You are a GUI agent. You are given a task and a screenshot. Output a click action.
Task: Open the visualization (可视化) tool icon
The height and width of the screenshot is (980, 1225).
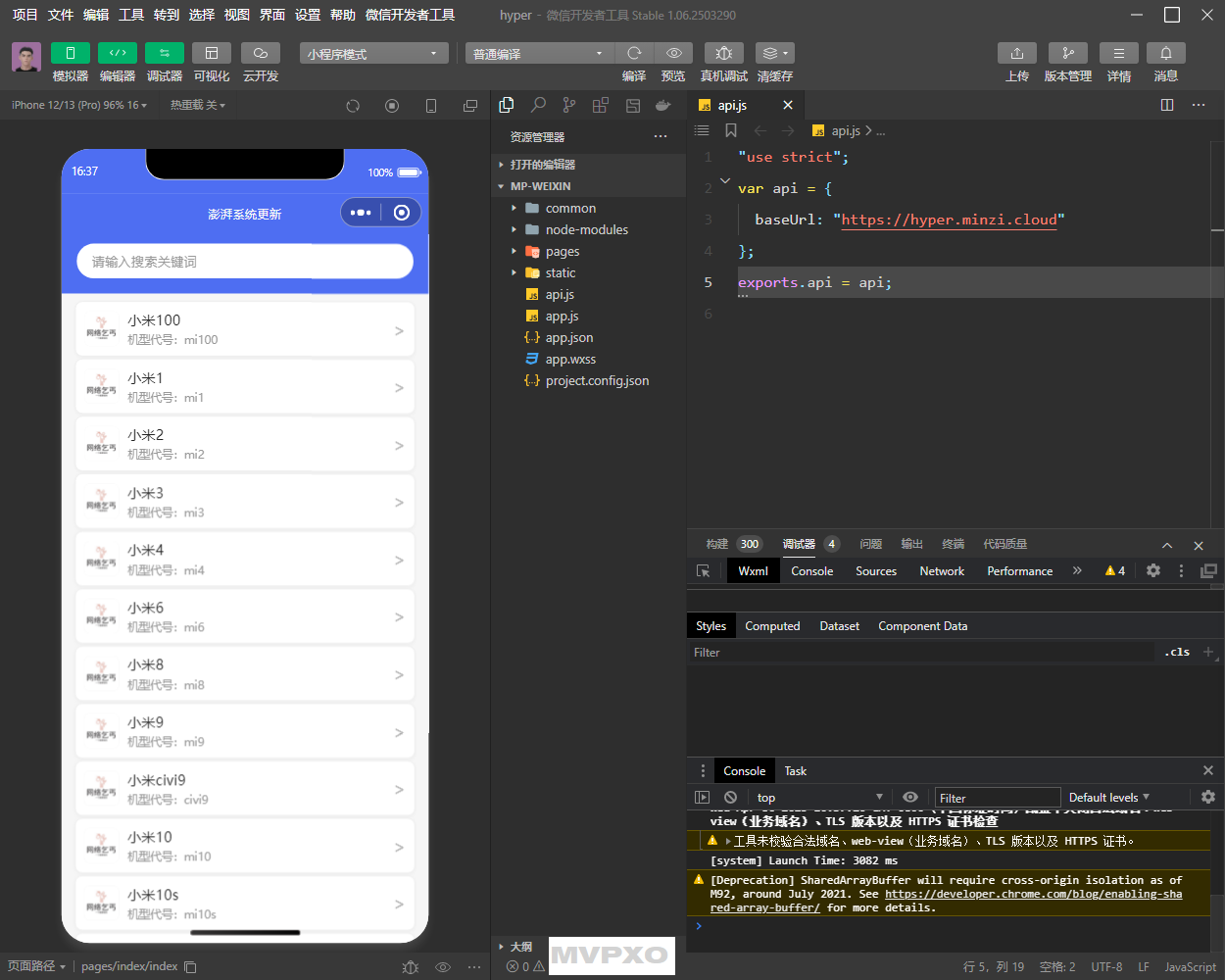click(x=212, y=53)
